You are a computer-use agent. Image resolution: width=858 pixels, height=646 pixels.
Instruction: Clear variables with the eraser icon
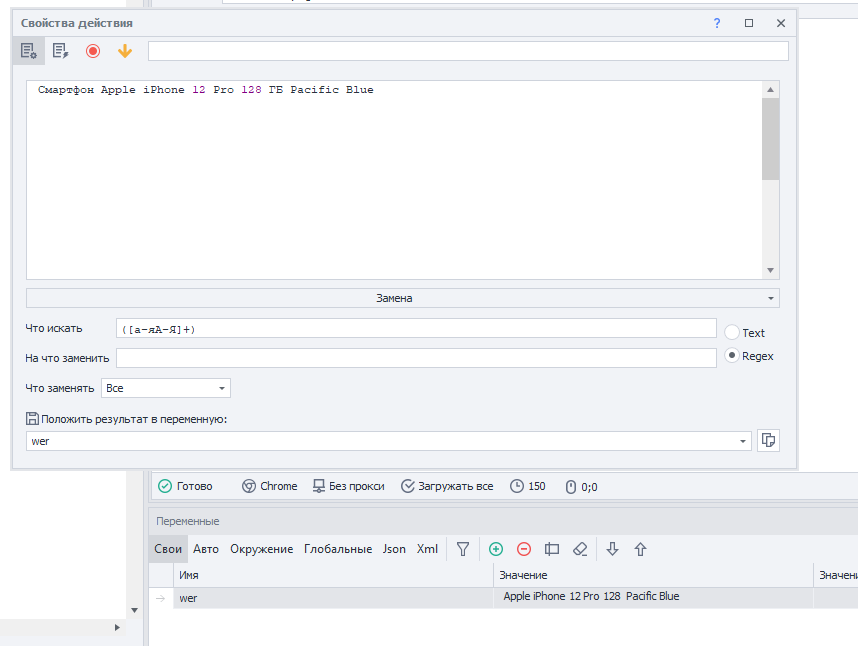580,549
